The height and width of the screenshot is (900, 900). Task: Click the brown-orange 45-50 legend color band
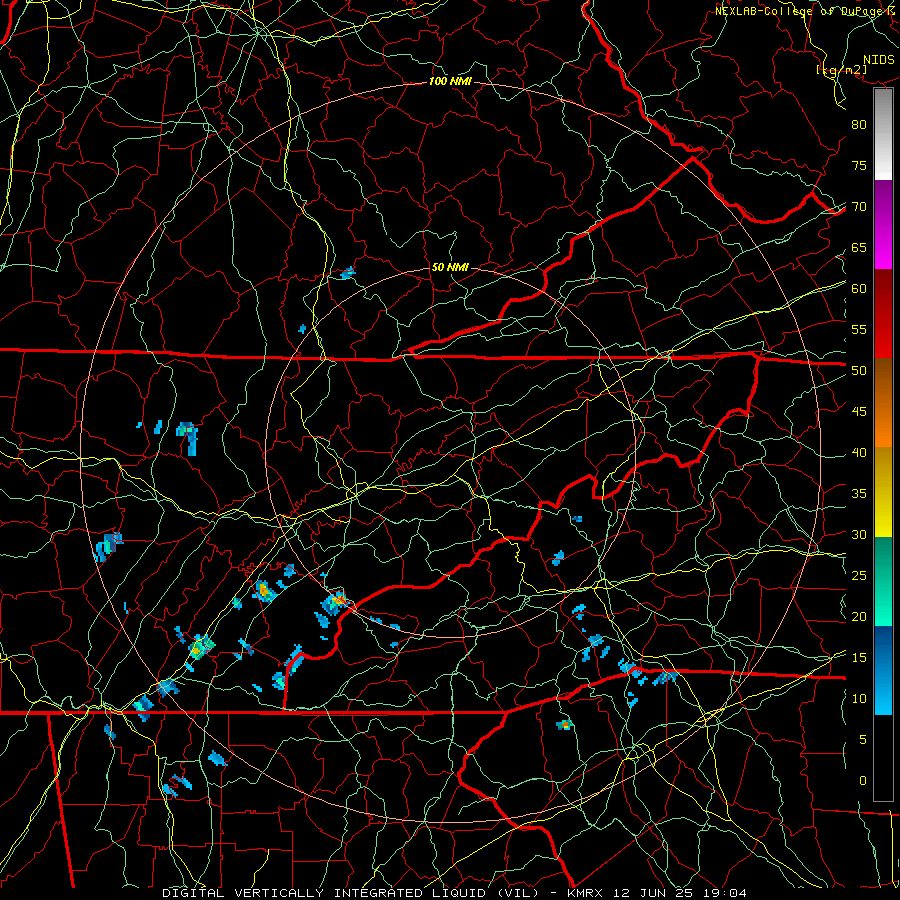tap(883, 403)
